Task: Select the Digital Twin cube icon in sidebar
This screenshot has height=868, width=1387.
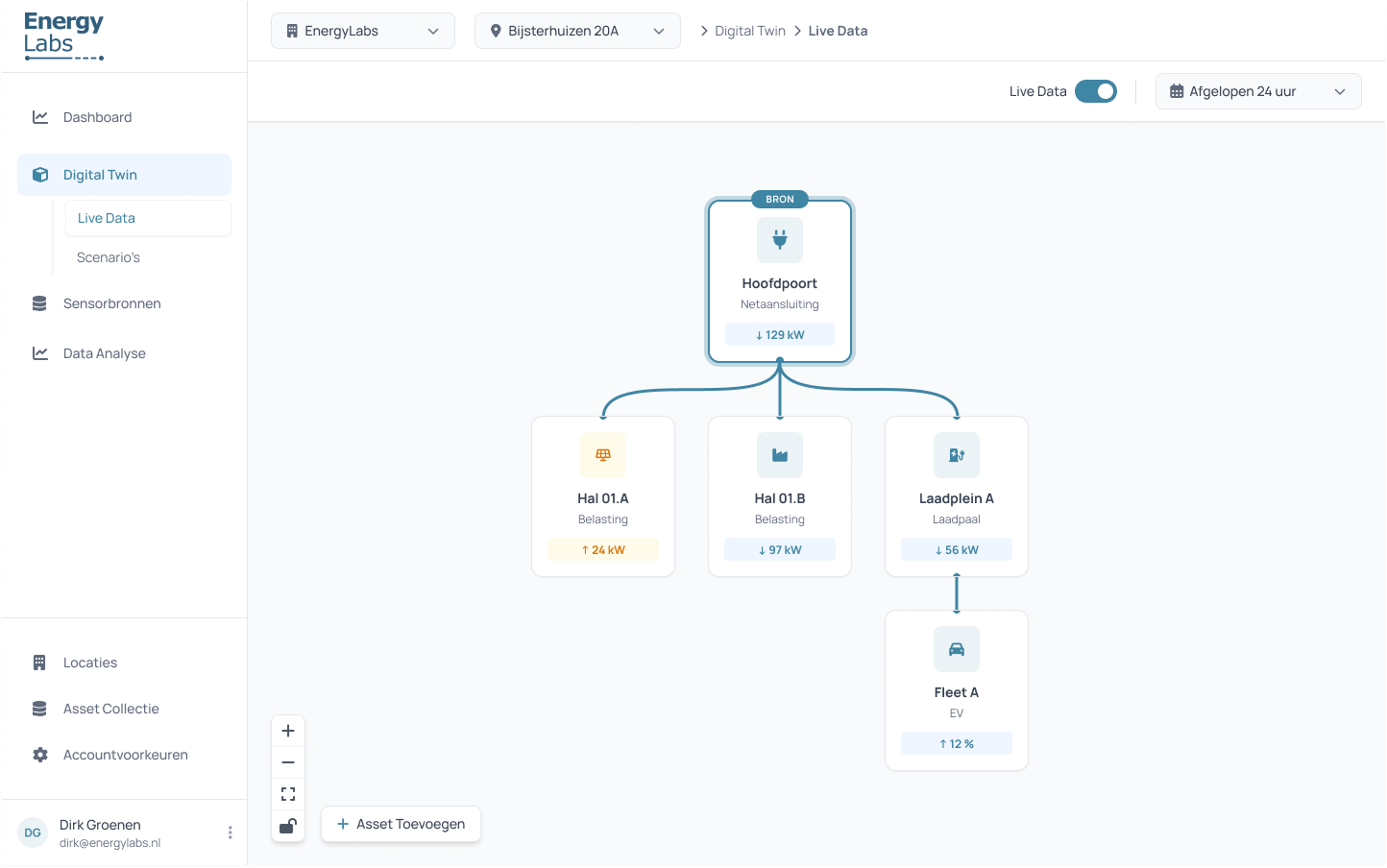Action: (39, 174)
